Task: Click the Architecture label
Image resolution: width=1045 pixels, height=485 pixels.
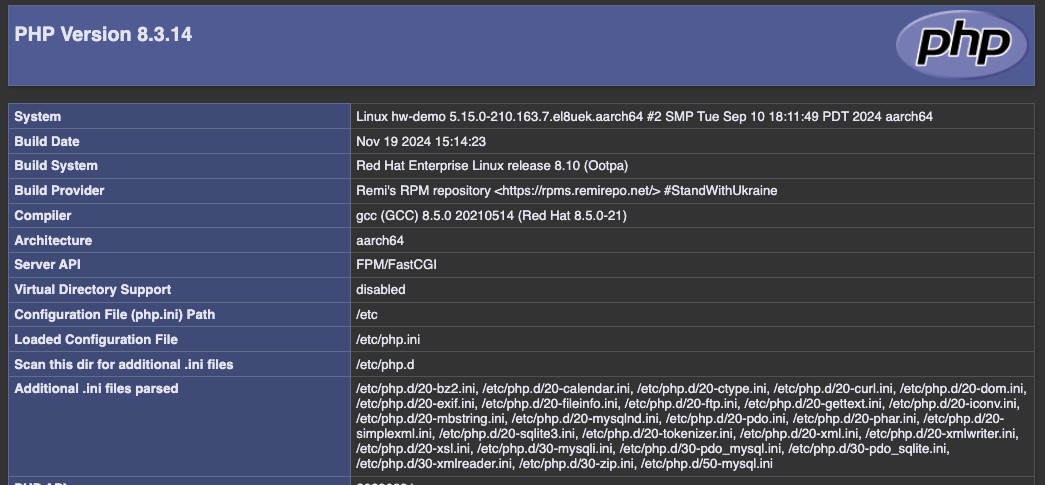Action: pyautogui.click(x=53, y=241)
